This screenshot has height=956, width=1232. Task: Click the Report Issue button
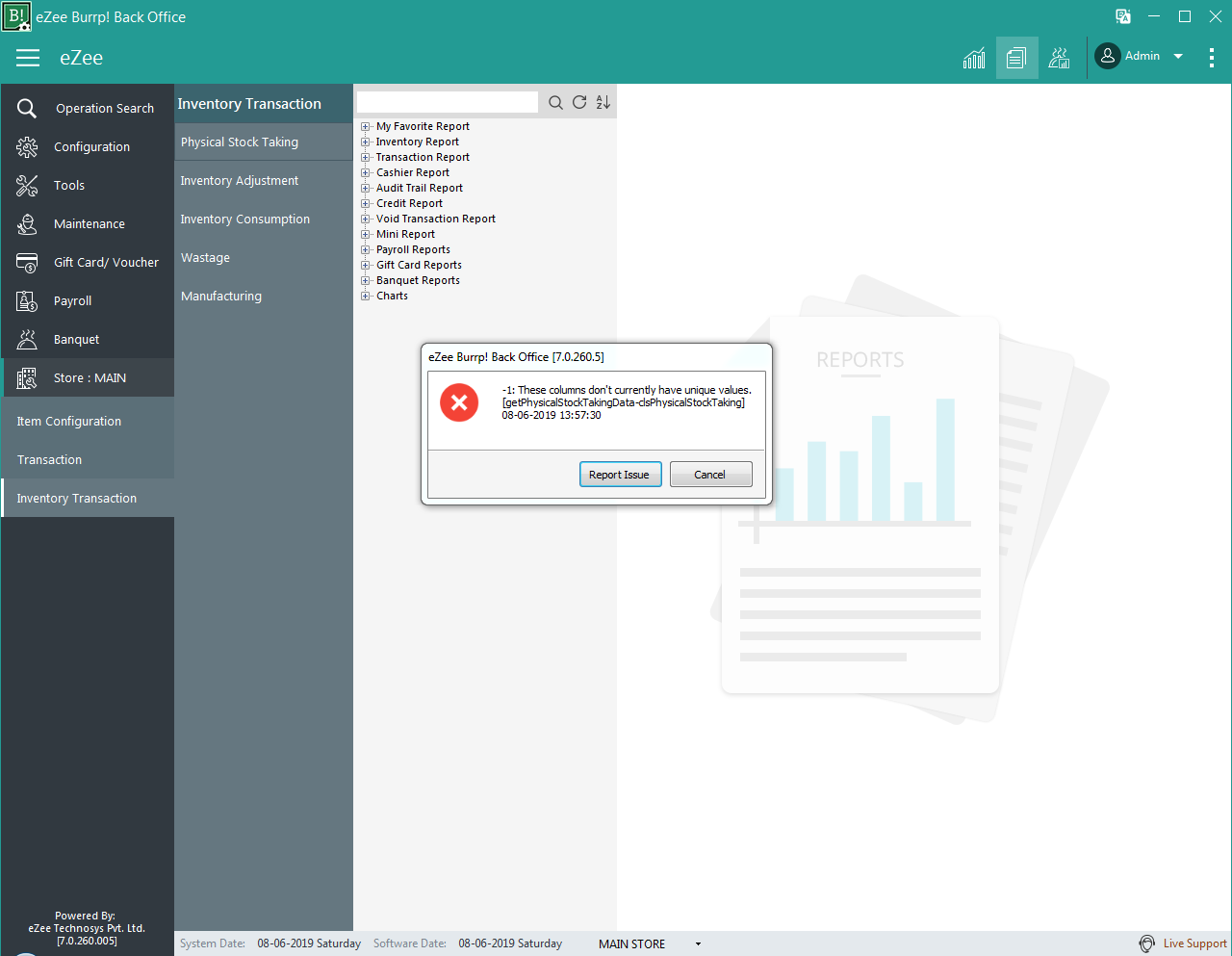(x=620, y=475)
